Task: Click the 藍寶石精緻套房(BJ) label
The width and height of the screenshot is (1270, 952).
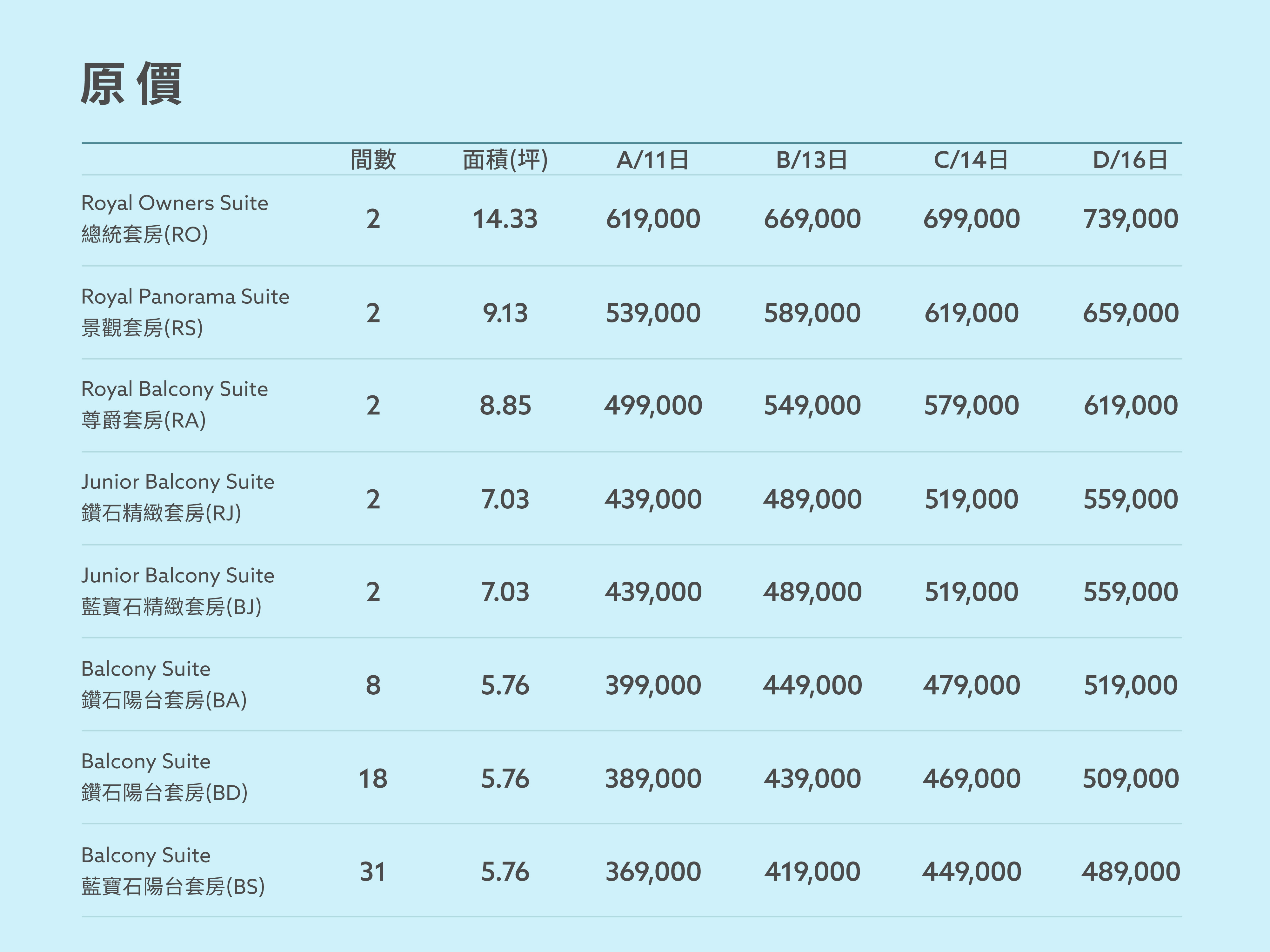Action: click(171, 606)
